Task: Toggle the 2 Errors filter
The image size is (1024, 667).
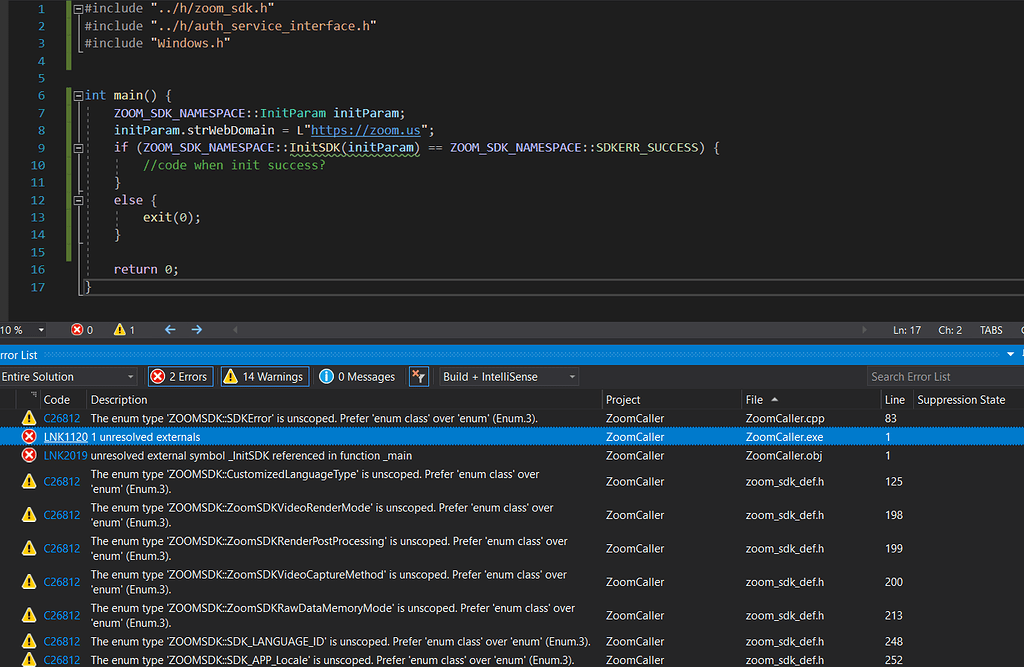Action: pyautogui.click(x=179, y=377)
